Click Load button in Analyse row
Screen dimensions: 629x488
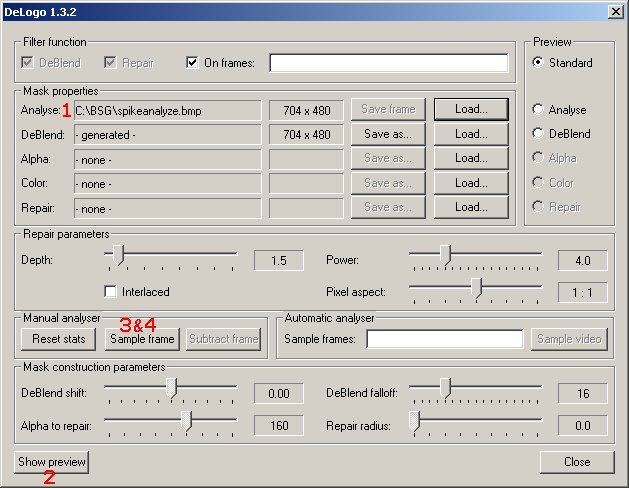pyautogui.click(x=471, y=109)
